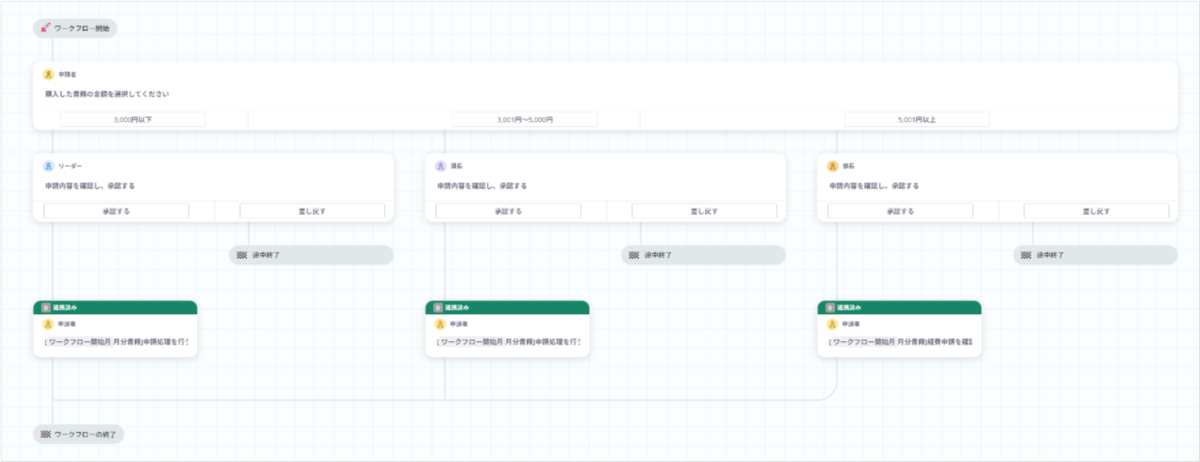Click the blue リーダー avatar icon
1200x462 pixels.
point(48,166)
